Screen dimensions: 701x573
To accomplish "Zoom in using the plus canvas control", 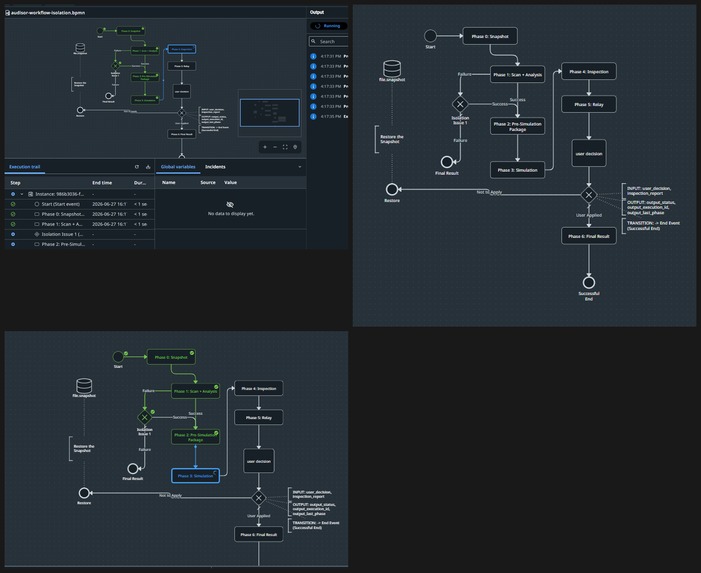I will pyautogui.click(x=265, y=147).
